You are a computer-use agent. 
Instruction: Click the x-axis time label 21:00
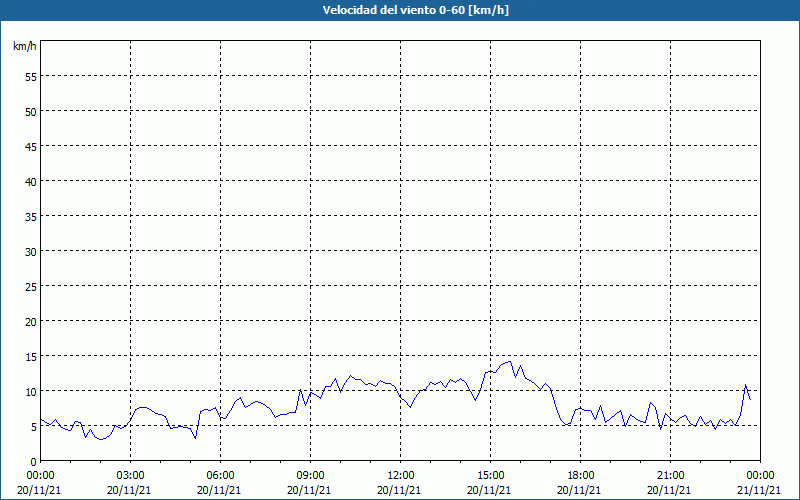(x=670, y=476)
